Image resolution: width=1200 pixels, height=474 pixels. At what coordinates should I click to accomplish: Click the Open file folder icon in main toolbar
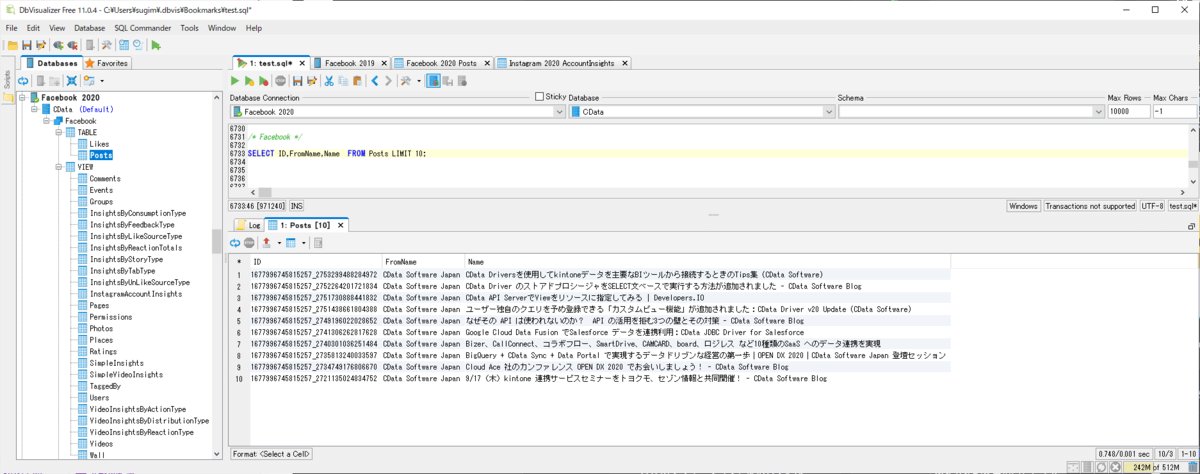[x=13, y=45]
